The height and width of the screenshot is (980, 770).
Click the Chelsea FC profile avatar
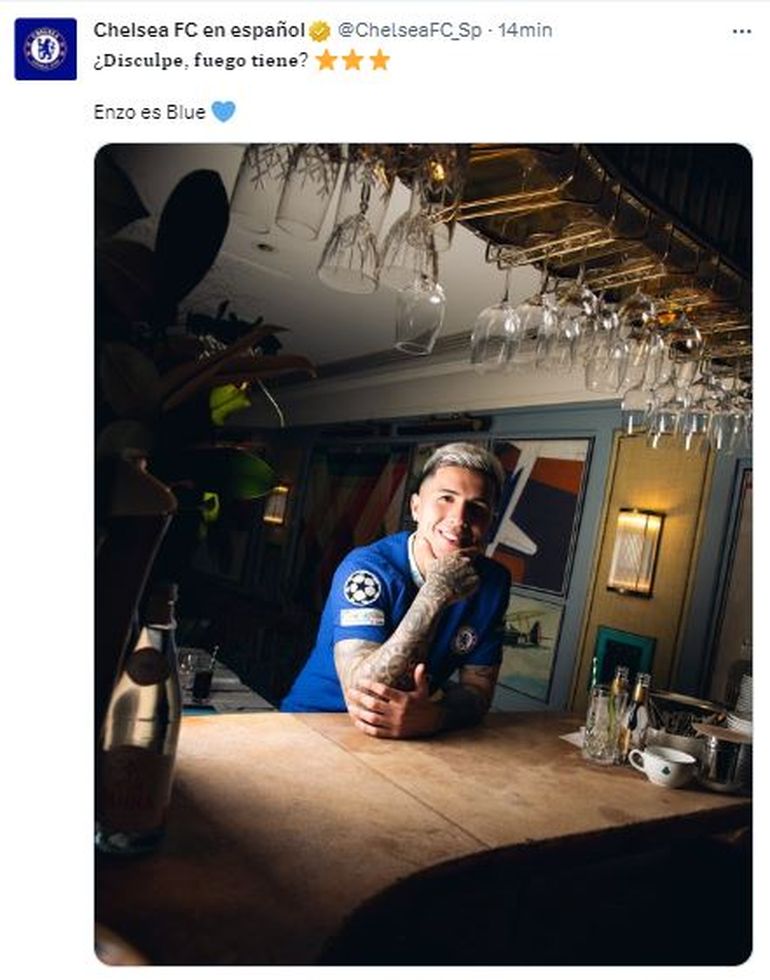tap(45, 49)
